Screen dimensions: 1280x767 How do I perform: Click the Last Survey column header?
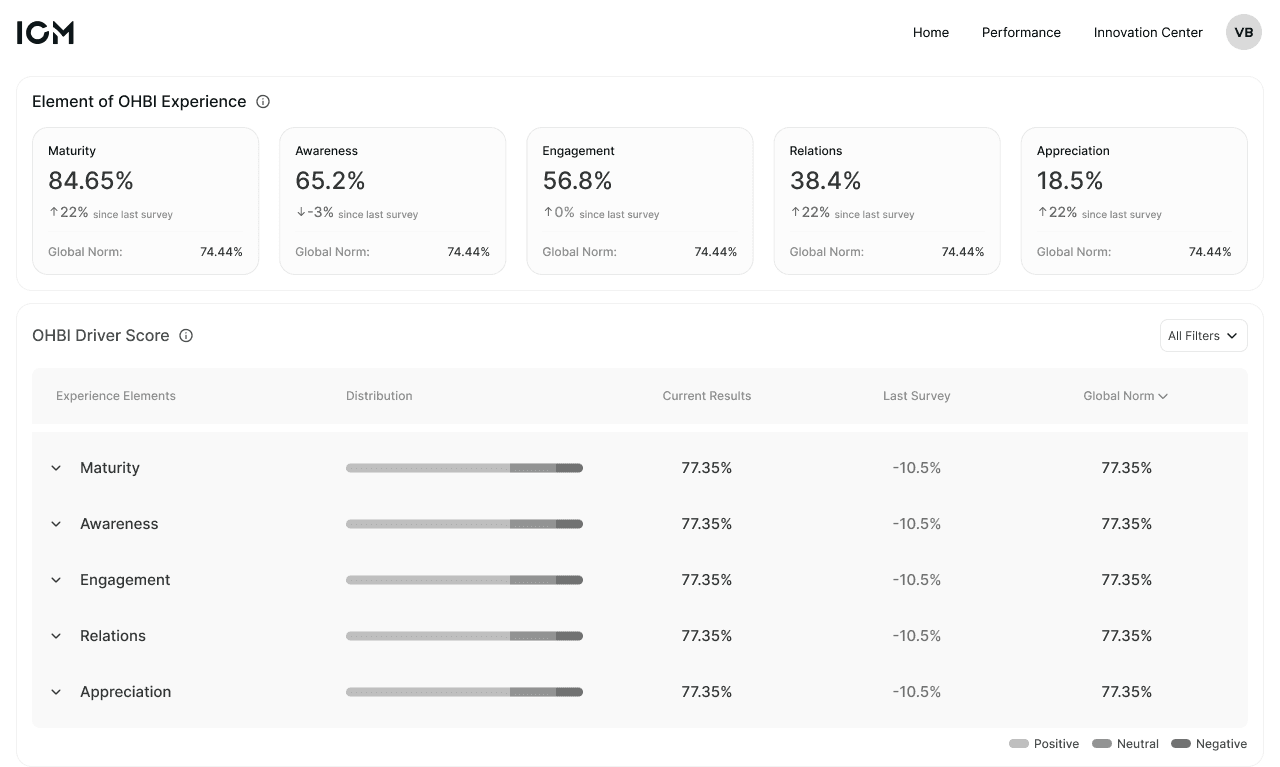click(917, 396)
